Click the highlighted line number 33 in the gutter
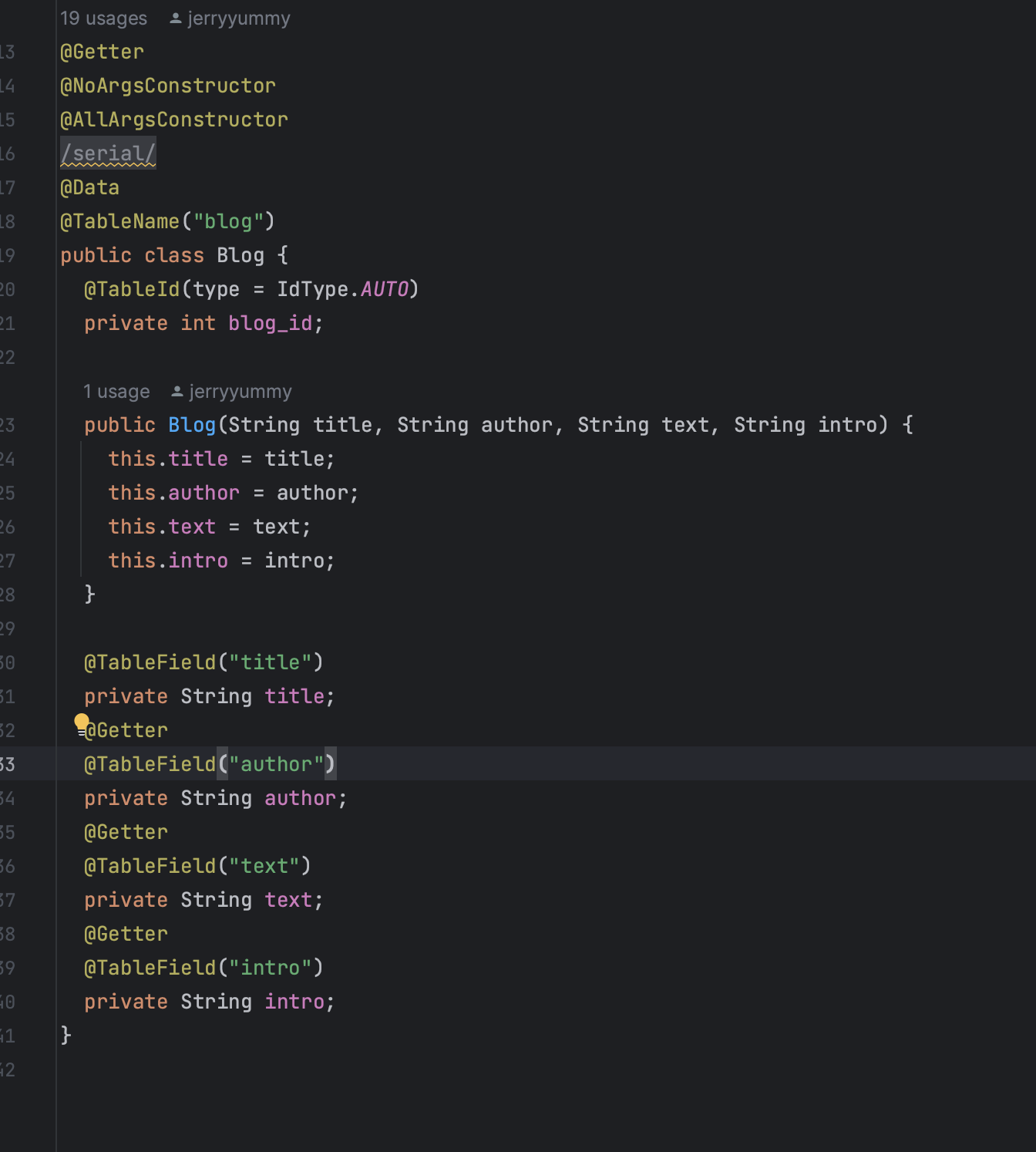Image resolution: width=1036 pixels, height=1152 pixels. click(8, 764)
